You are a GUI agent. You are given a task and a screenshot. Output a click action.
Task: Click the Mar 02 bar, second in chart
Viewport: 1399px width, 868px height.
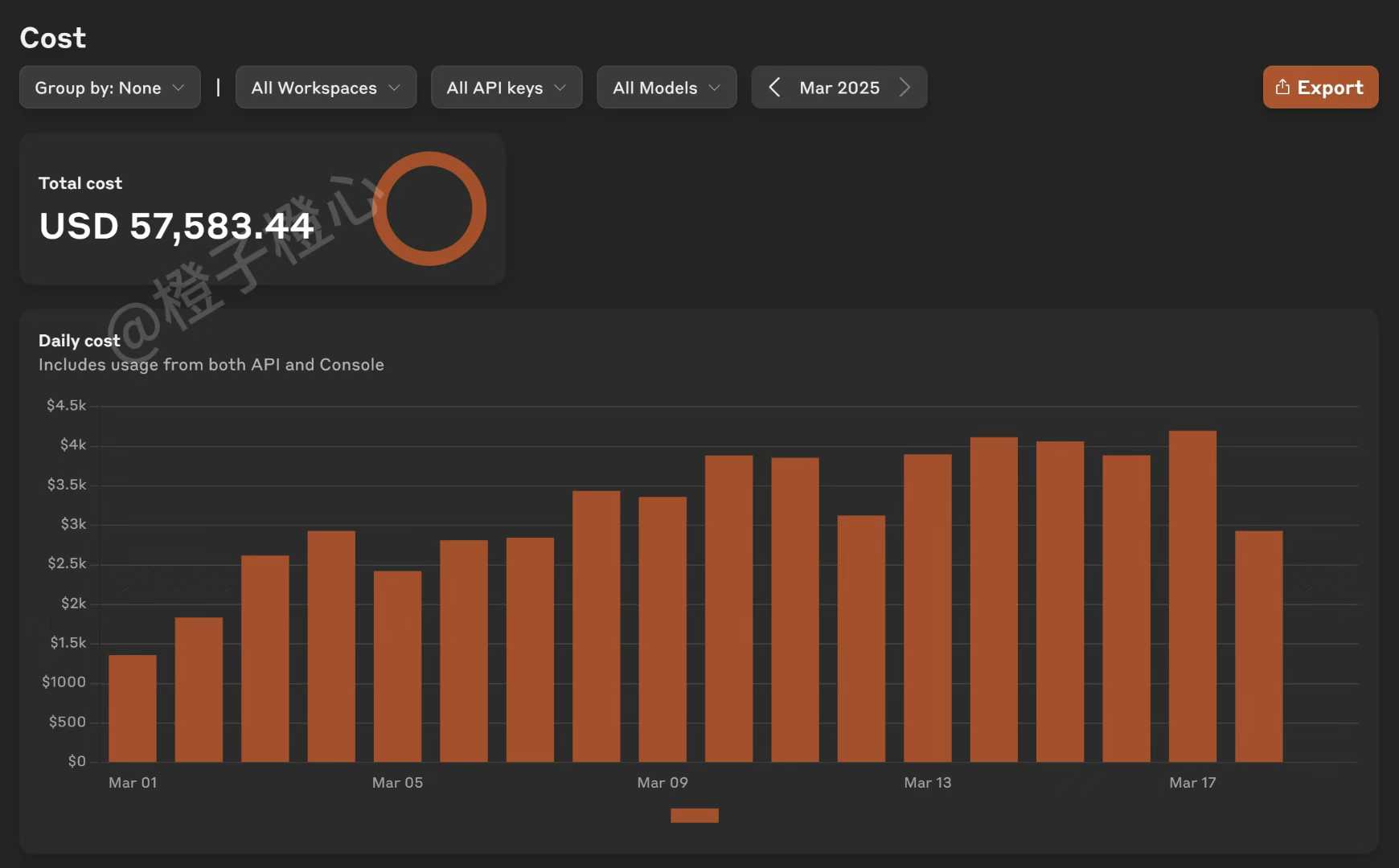199,690
